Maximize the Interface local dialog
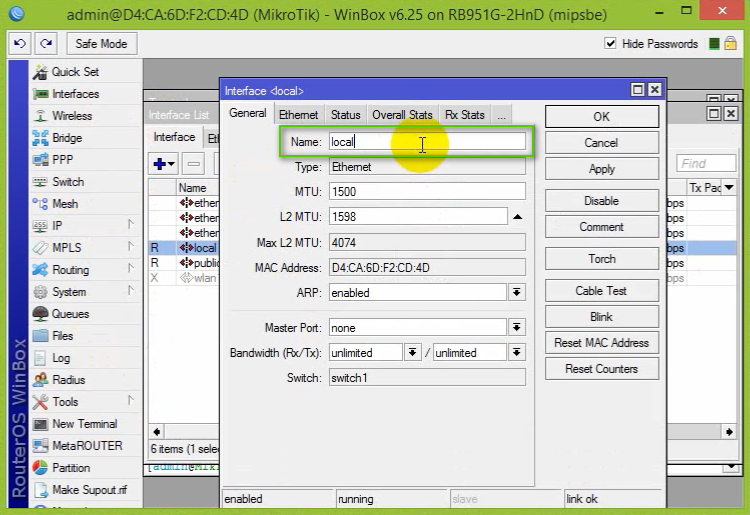This screenshot has height=515, width=750. (637, 89)
